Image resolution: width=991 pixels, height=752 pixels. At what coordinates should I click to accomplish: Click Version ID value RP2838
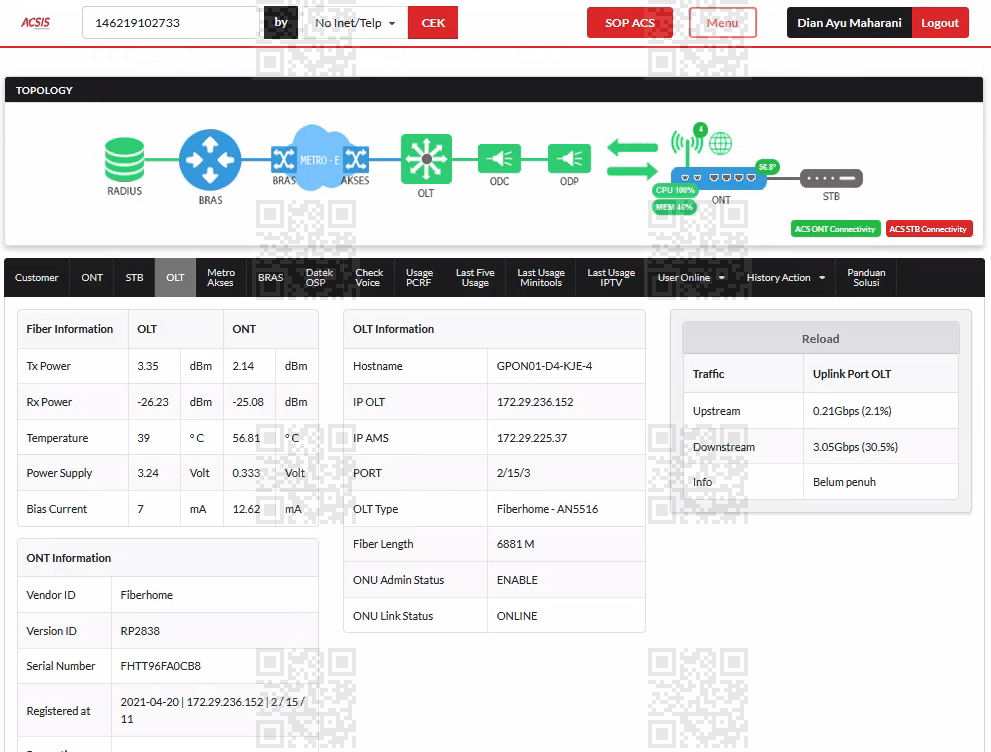pyautogui.click(x=140, y=631)
